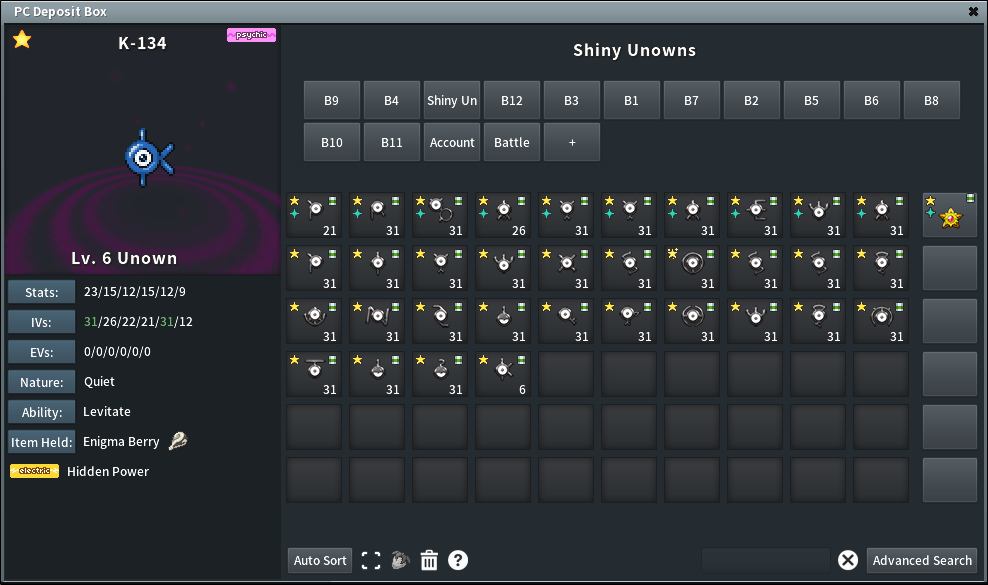
Task: Go to the B1 box tab
Action: pyautogui.click(x=631, y=100)
